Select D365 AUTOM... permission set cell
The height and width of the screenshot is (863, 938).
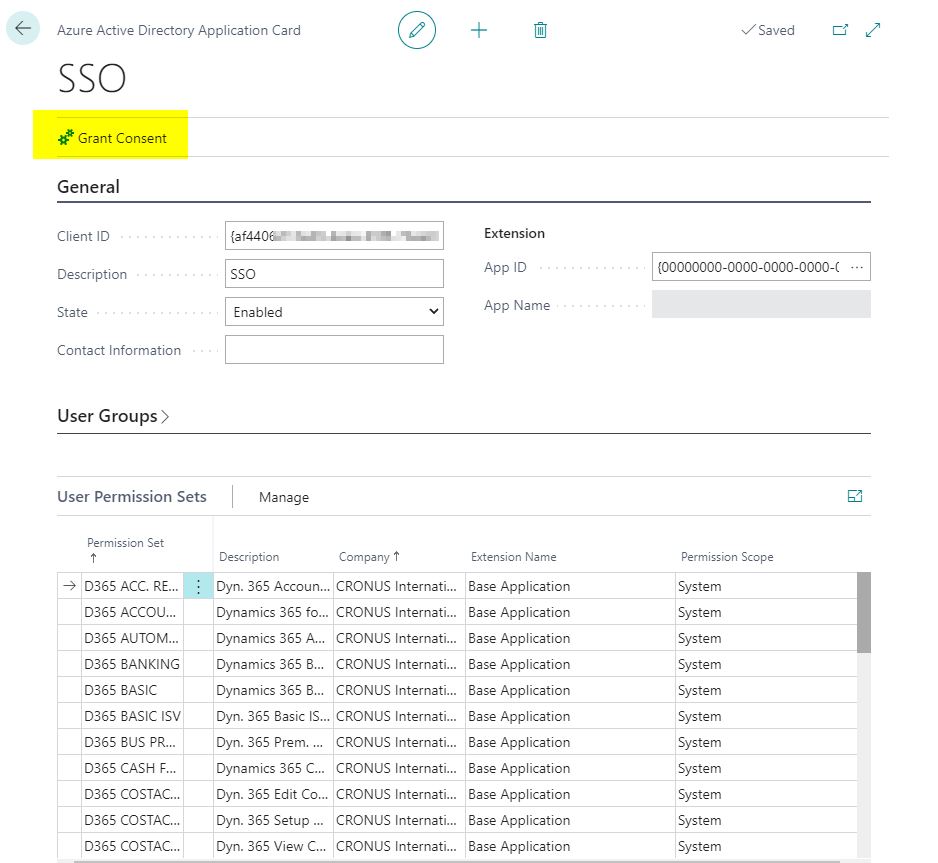[132, 638]
